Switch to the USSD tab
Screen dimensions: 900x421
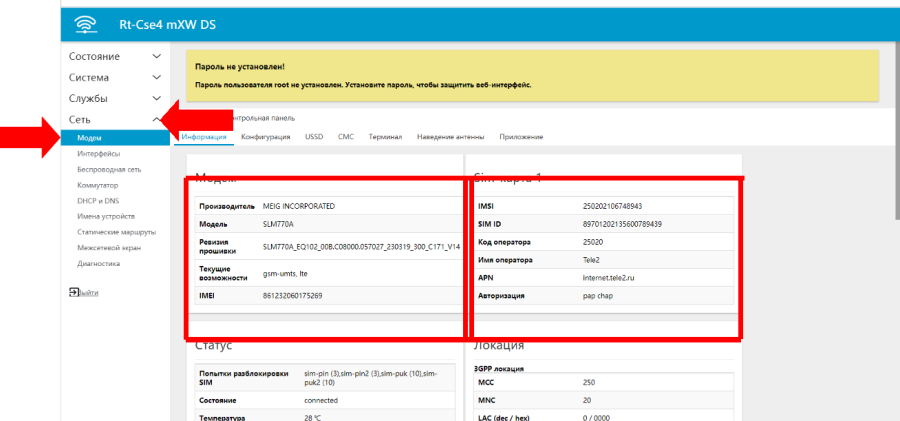point(314,136)
